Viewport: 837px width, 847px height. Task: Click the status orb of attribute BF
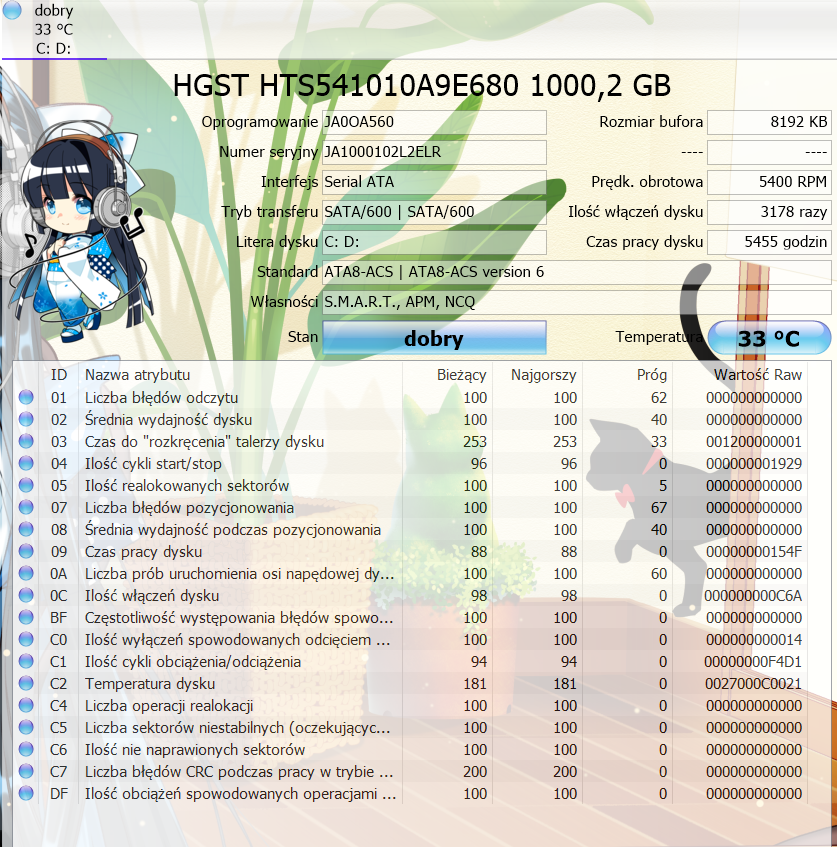(x=26, y=618)
